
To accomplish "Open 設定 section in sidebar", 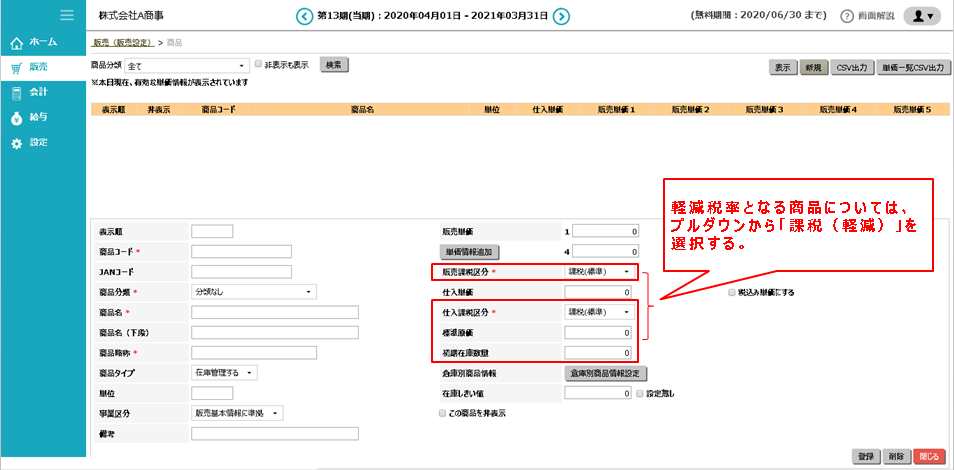I will coord(30,143).
